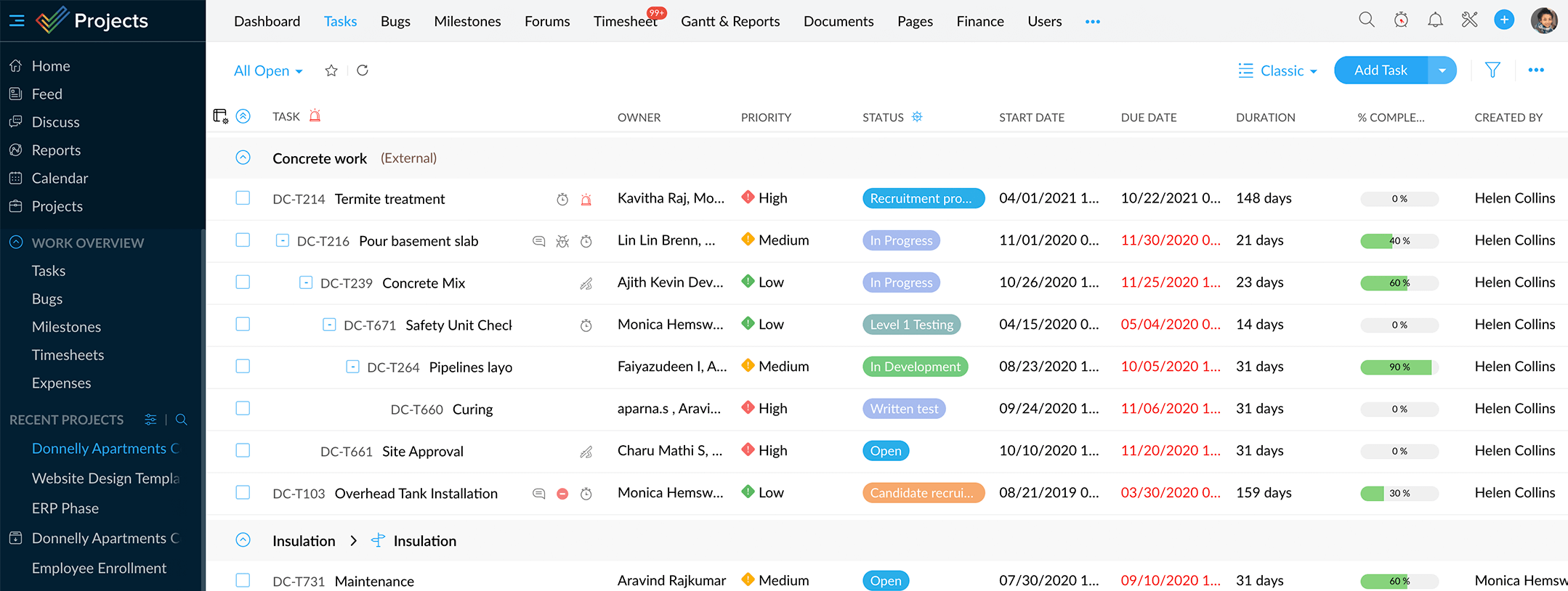This screenshot has height=591, width=1568.
Task: Click bug icon on Pour basement slab
Action: pyautogui.click(x=562, y=241)
